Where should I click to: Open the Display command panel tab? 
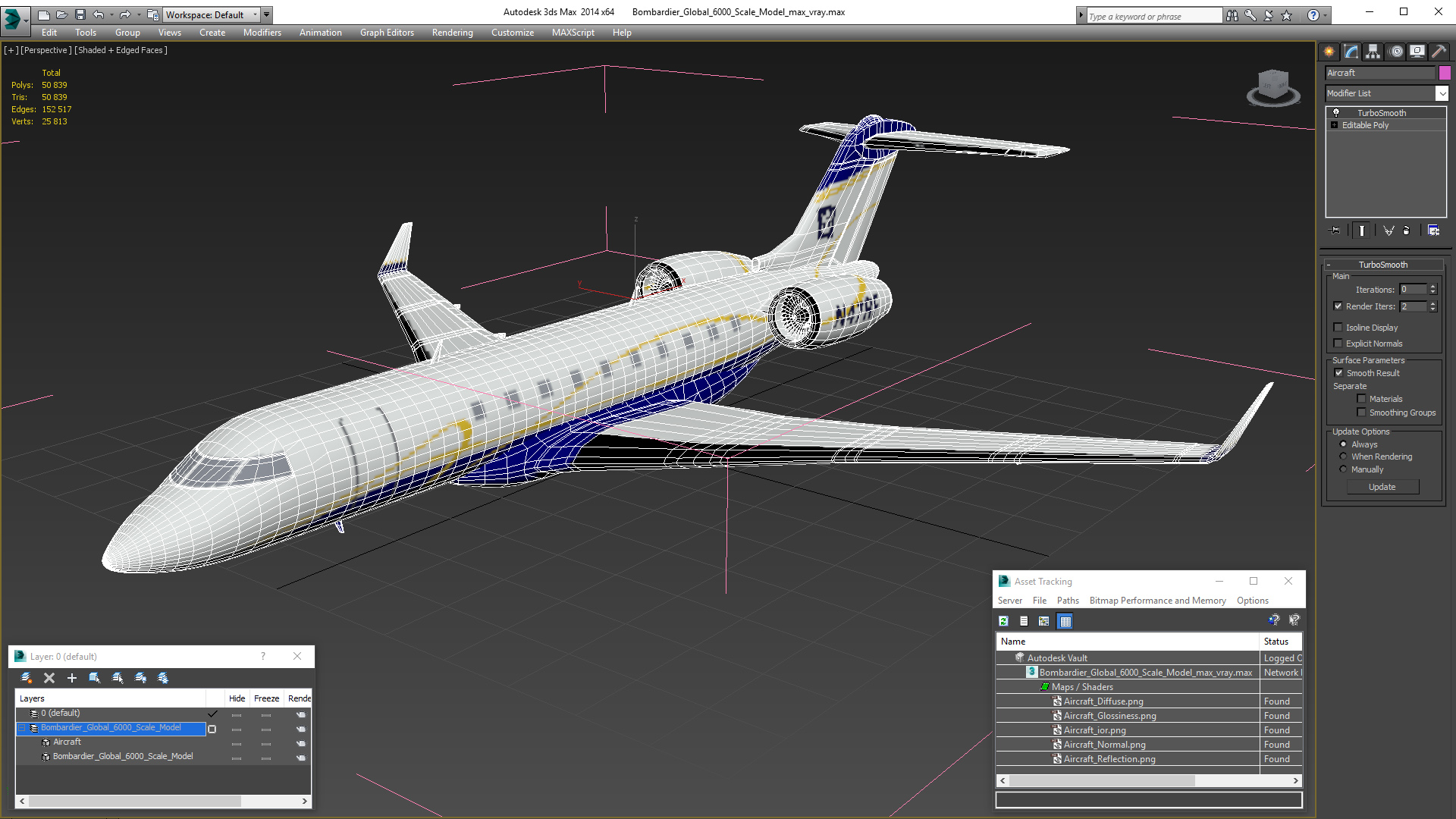click(1417, 52)
